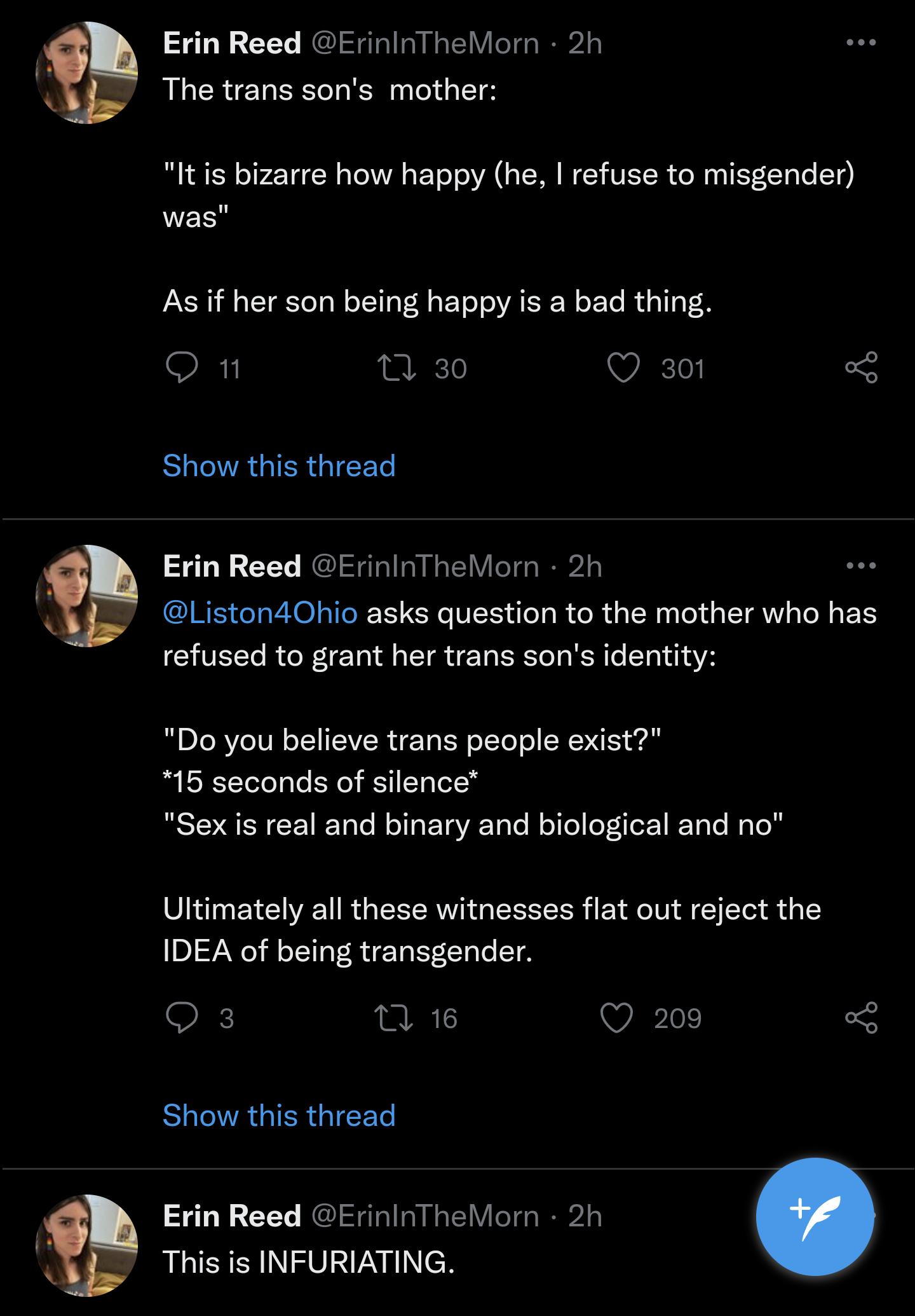Like the tweet with 301 likes

(623, 367)
